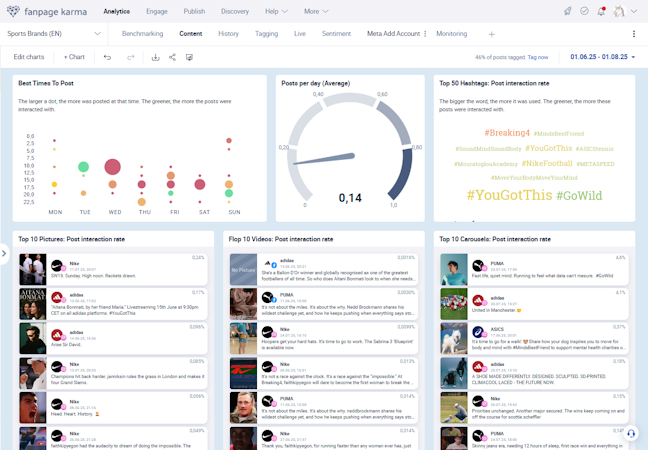Click the large #YouGotThis hashtag
The height and width of the screenshot is (450, 648).
(x=509, y=195)
